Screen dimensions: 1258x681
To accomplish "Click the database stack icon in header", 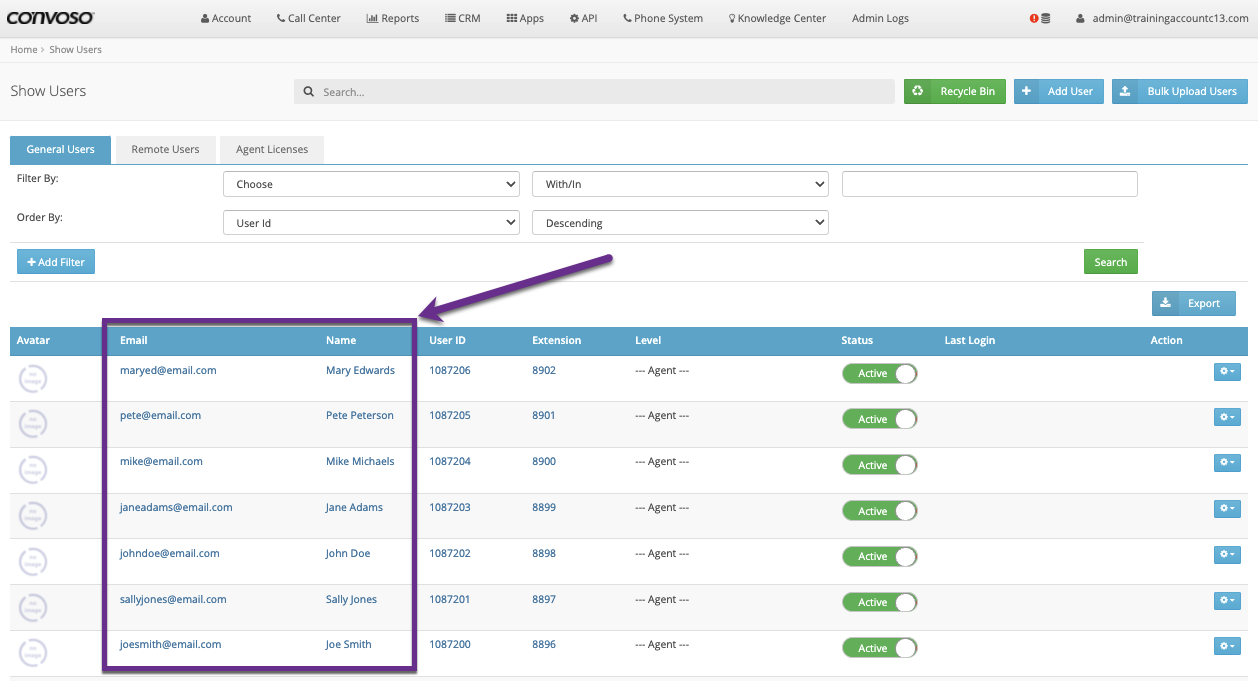I will pyautogui.click(x=1046, y=18).
